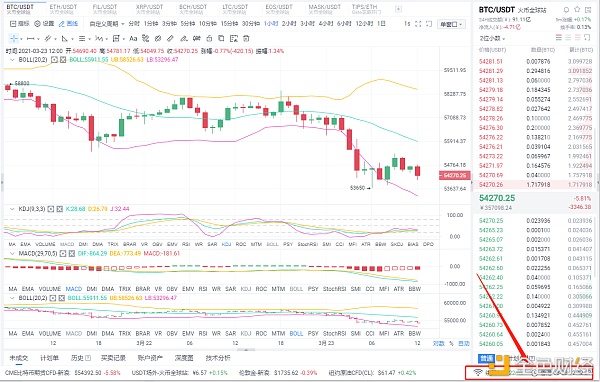The width and height of the screenshot is (600, 382).
Task: Click the lock drawings icon
Action: pos(209,38)
